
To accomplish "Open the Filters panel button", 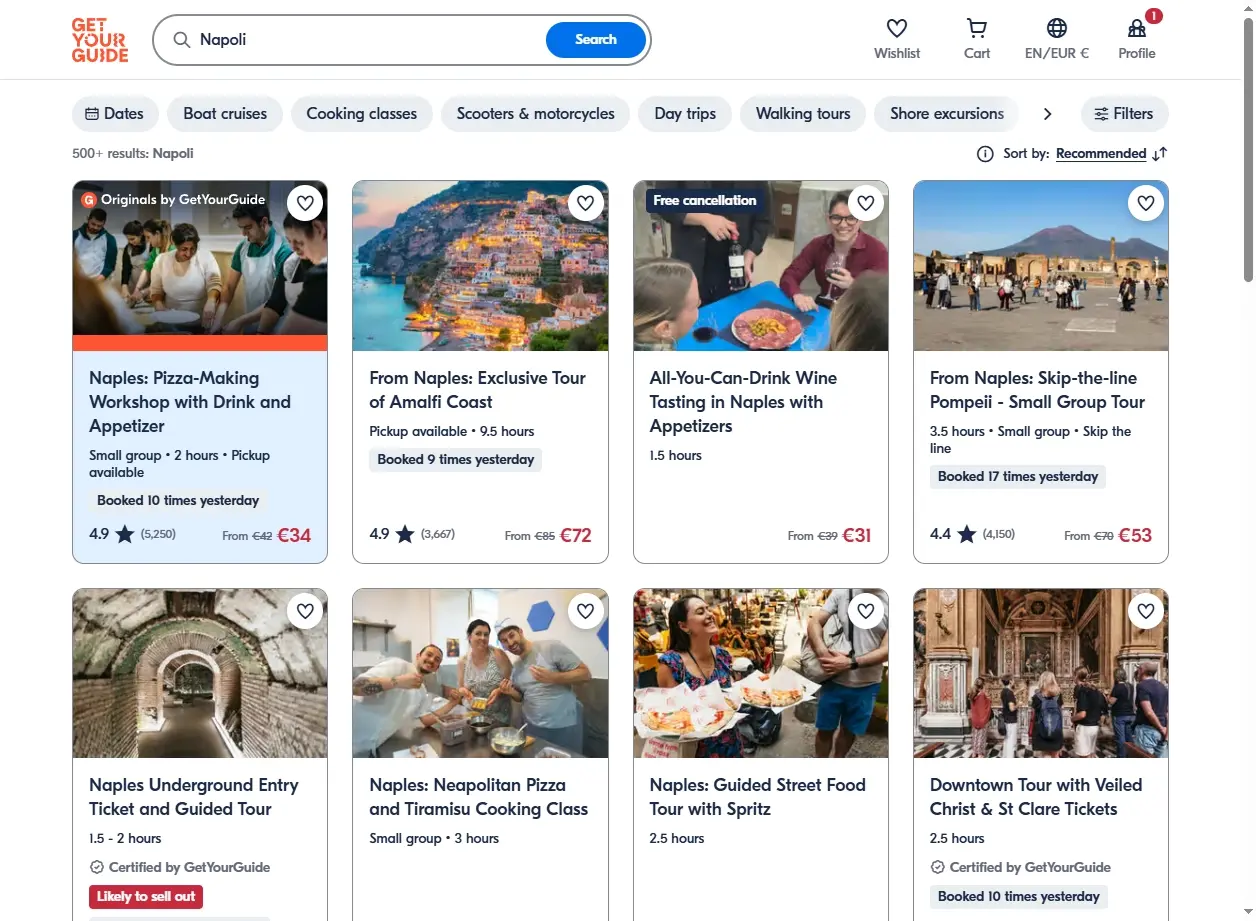I will coord(1124,114).
